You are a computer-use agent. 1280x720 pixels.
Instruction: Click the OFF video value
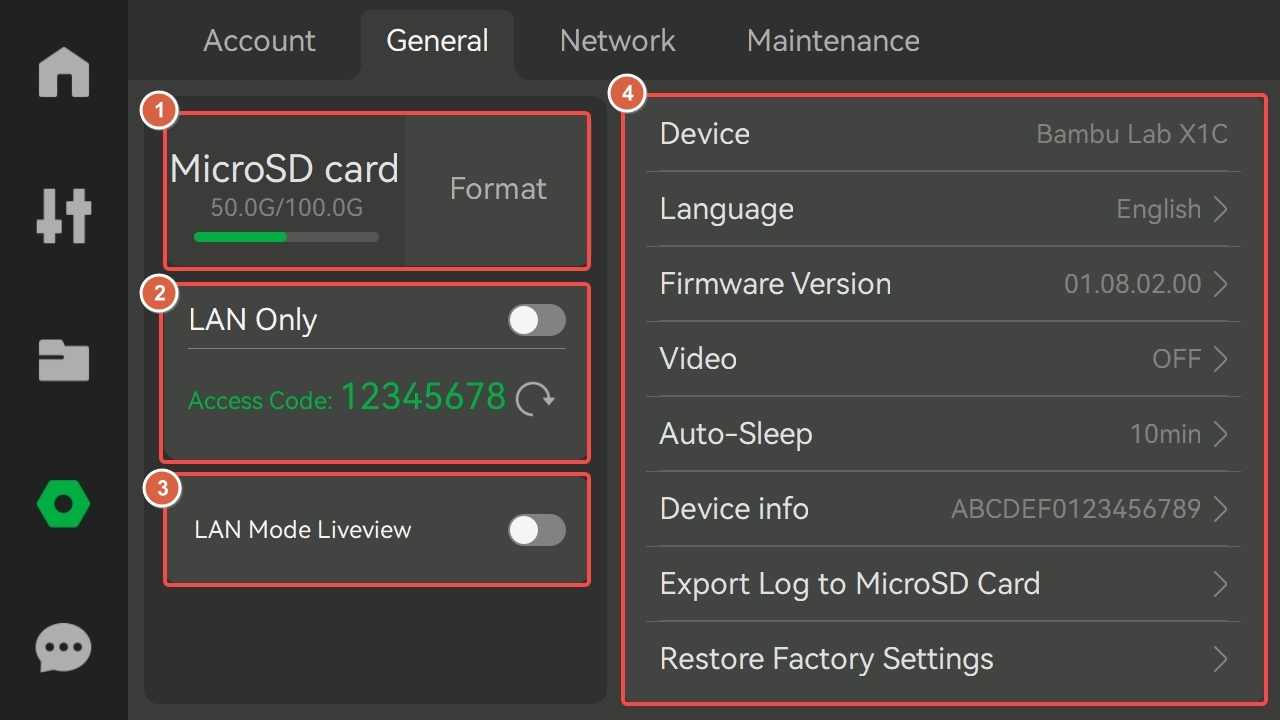1177,359
